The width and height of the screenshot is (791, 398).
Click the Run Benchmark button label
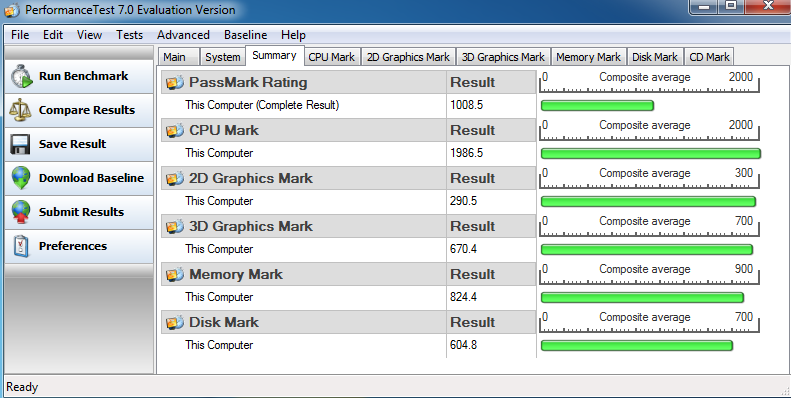(x=84, y=76)
